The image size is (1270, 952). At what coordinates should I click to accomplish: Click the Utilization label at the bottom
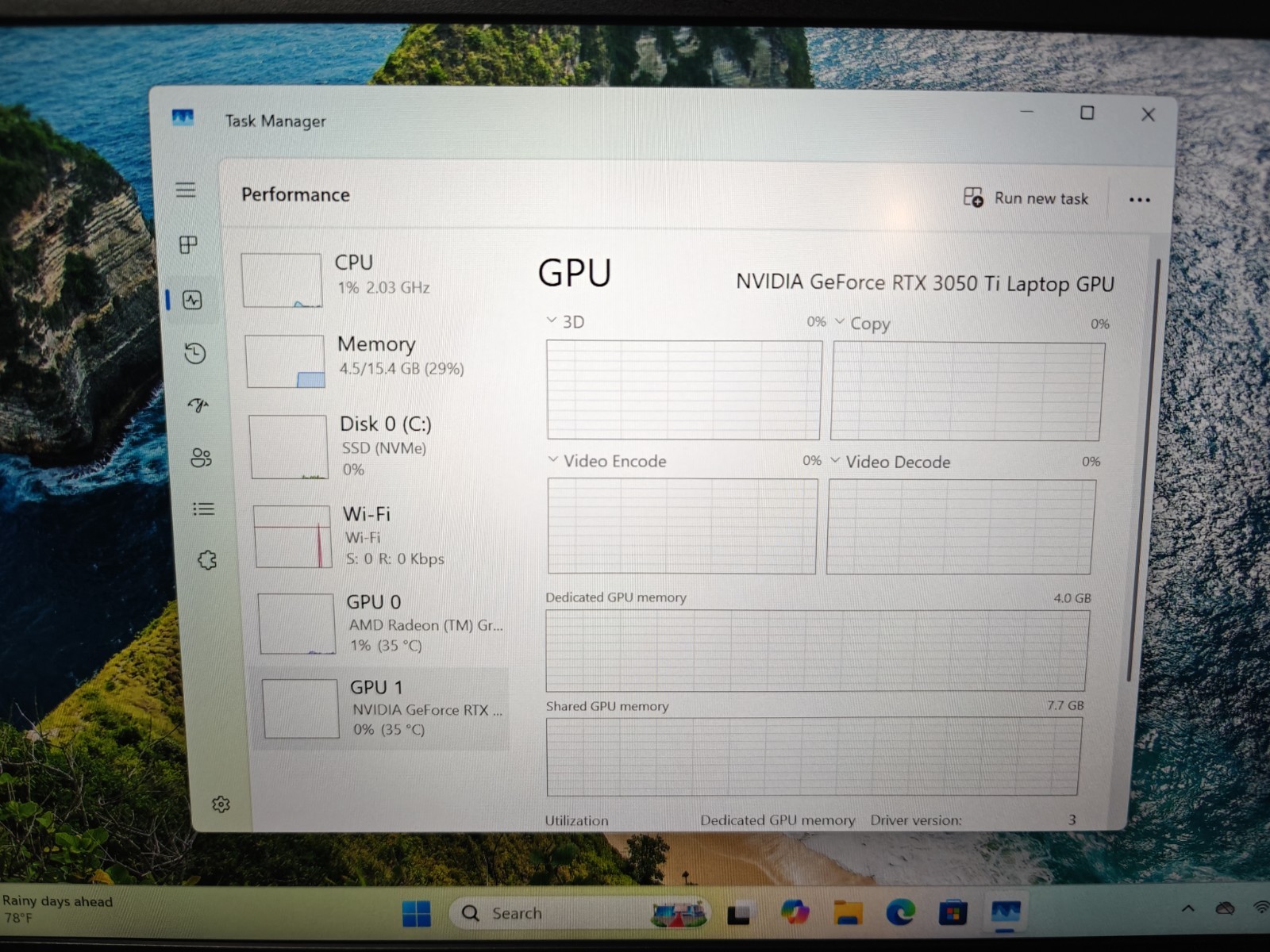point(576,820)
